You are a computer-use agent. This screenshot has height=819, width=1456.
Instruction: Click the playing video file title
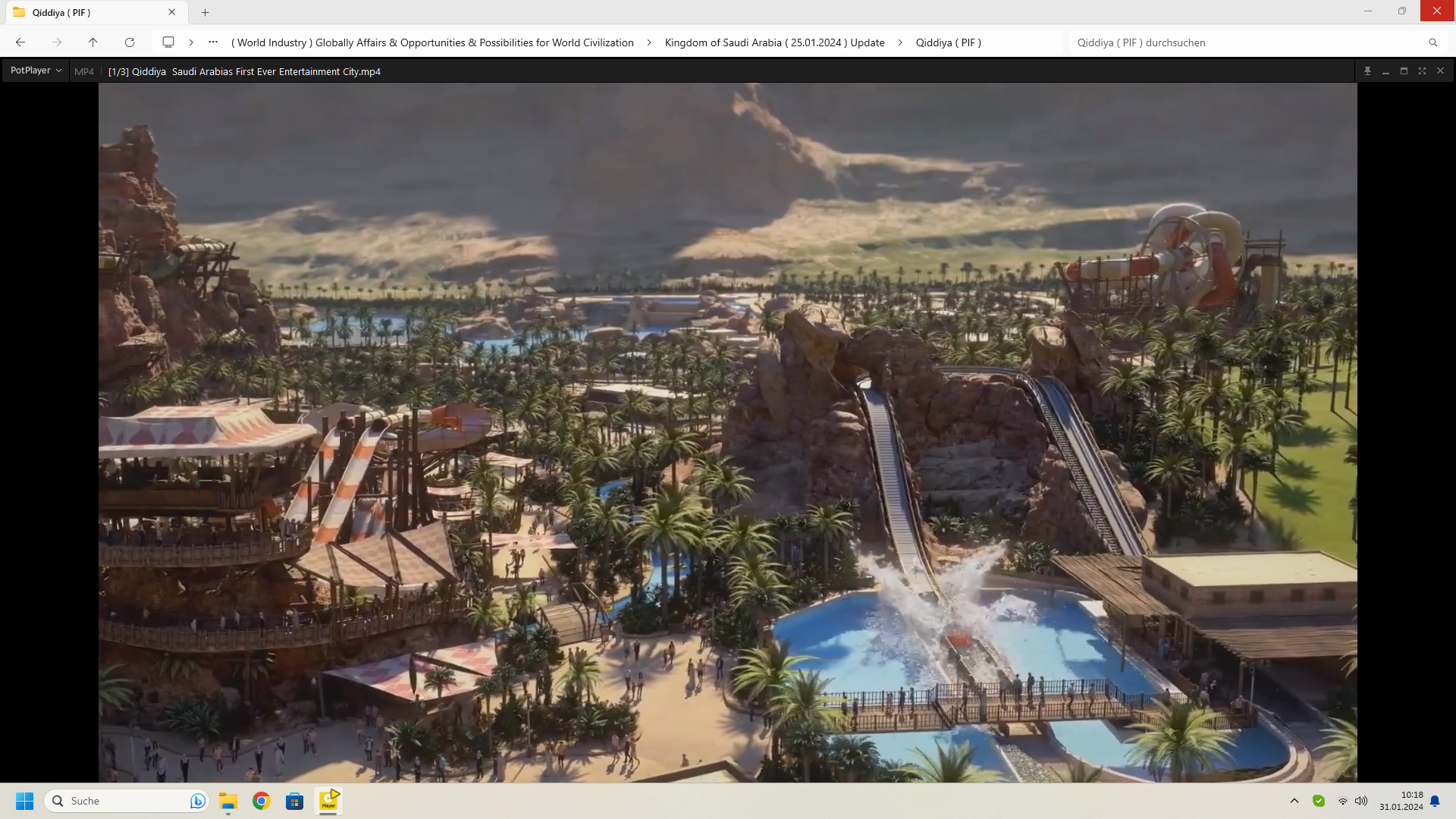(x=244, y=71)
